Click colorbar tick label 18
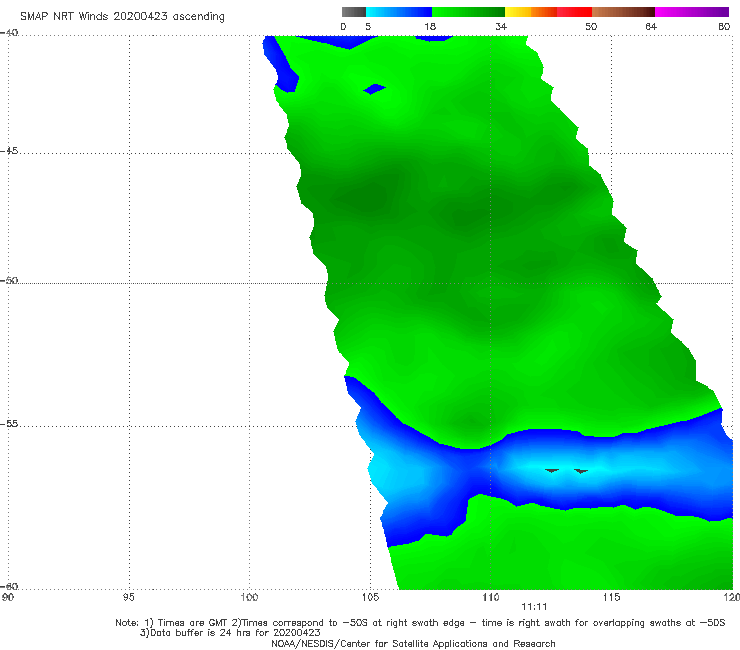Image resolution: width=740 pixels, height=650 pixels. 430,27
